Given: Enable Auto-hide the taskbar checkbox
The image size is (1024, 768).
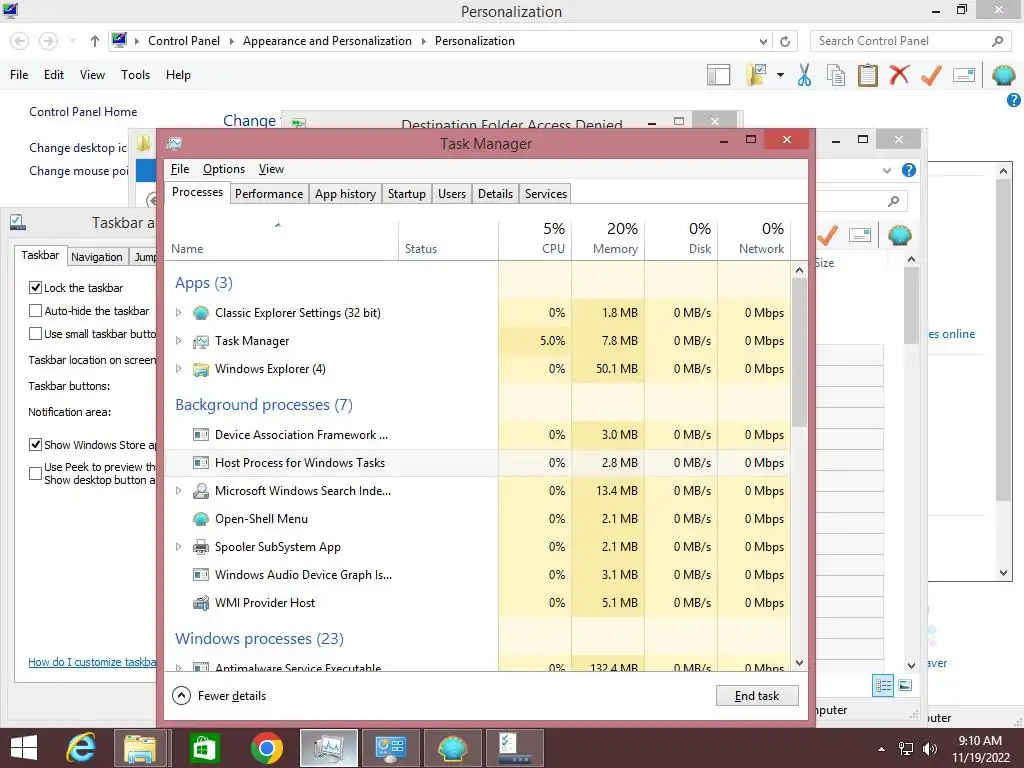Looking at the screenshot, I should [x=35, y=310].
